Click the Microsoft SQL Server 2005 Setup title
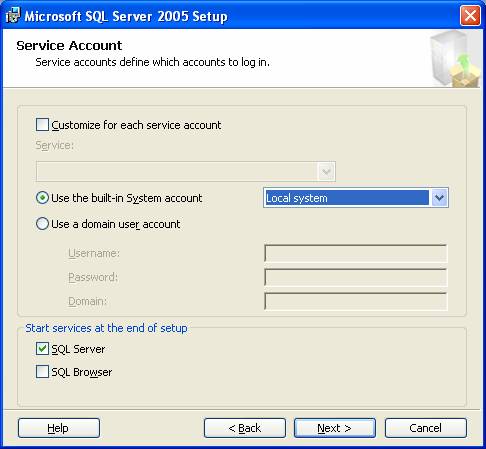This screenshot has height=449, width=486. [x=126, y=16]
